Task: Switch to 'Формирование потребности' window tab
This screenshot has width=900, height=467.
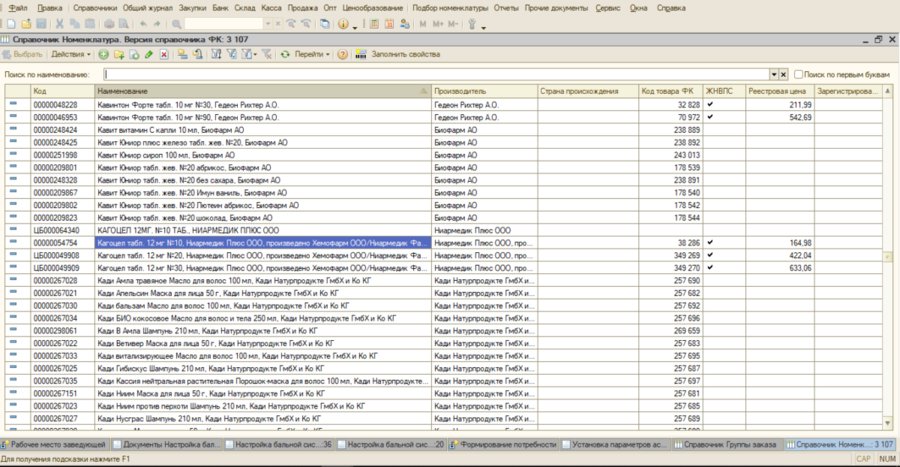Action: [x=503, y=445]
